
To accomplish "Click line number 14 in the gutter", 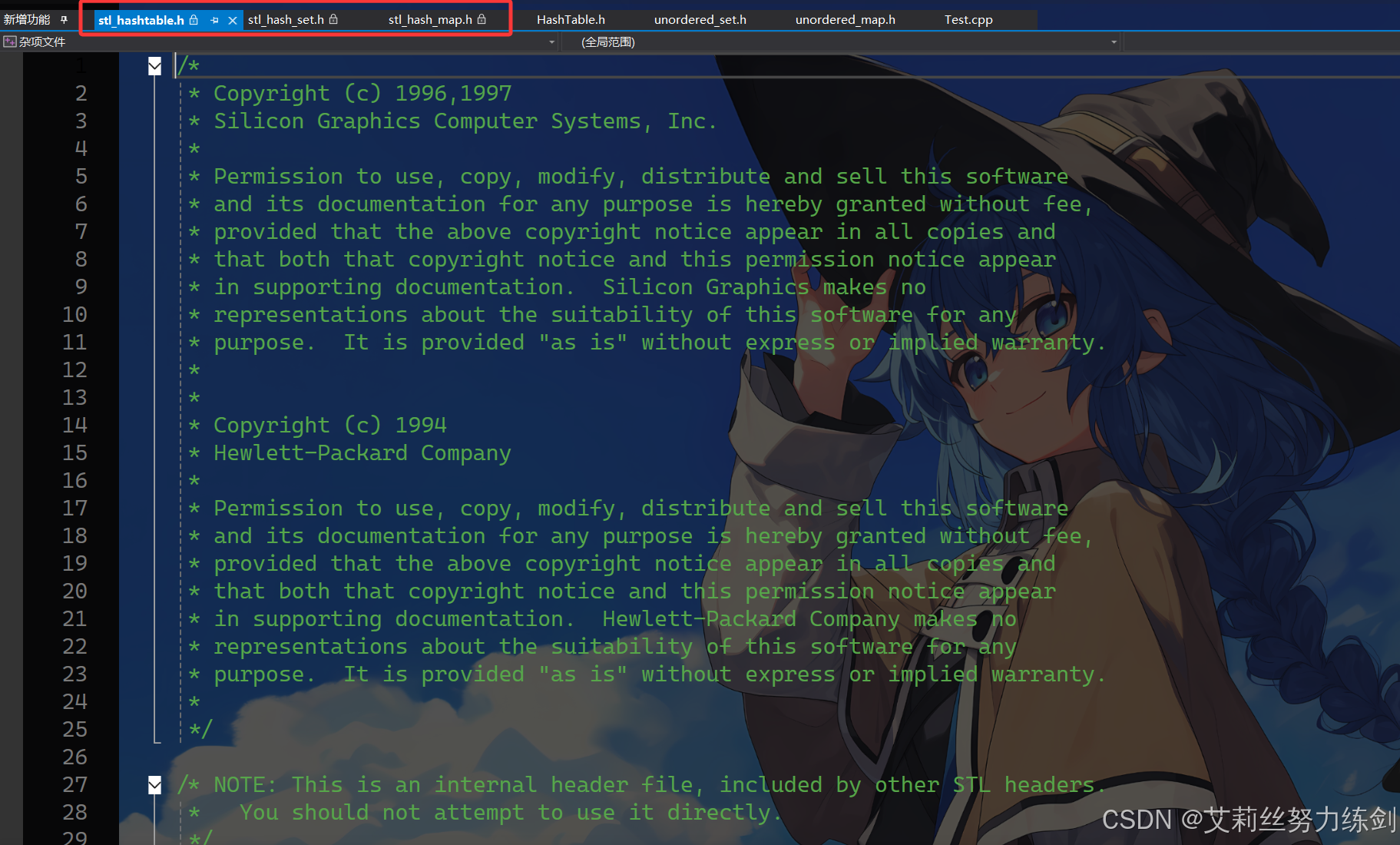I will pos(74,425).
